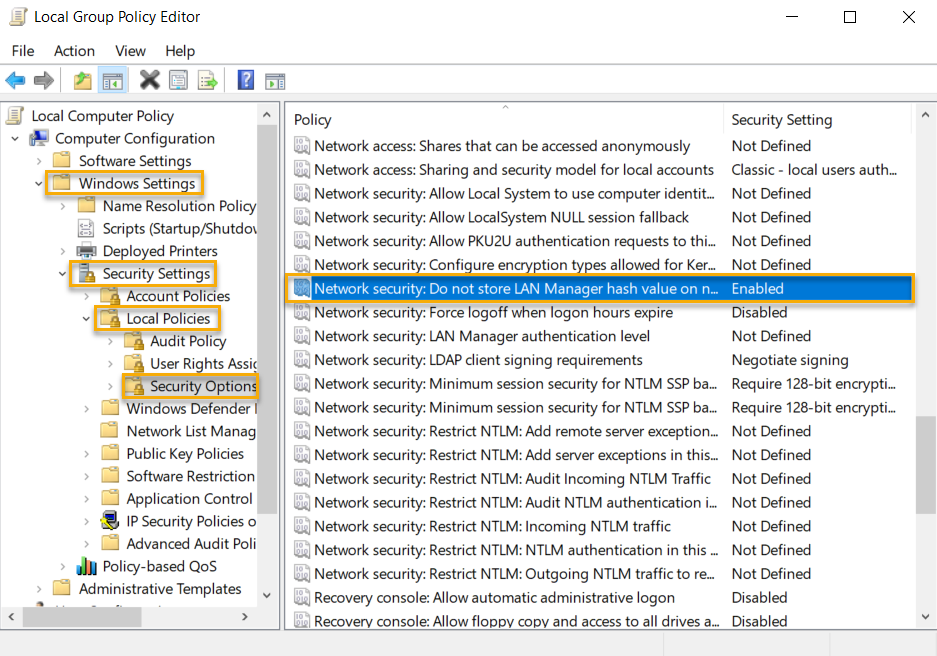Click the Forward navigation arrow icon
Viewport: 937px width, 656px height.
pos(42,80)
